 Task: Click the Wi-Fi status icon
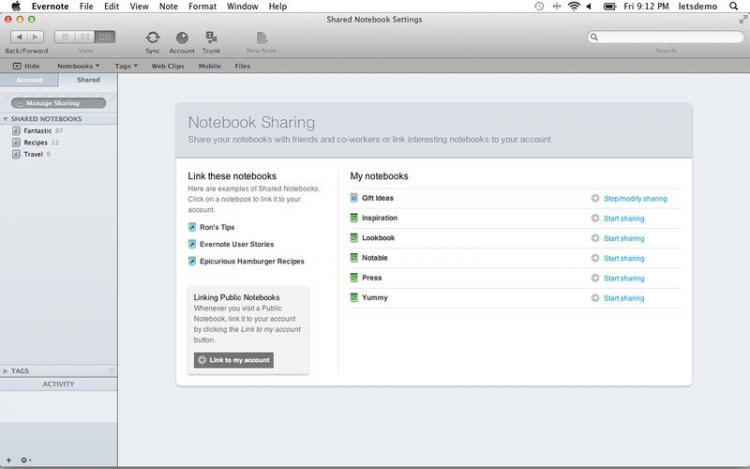pyautogui.click(x=574, y=6)
